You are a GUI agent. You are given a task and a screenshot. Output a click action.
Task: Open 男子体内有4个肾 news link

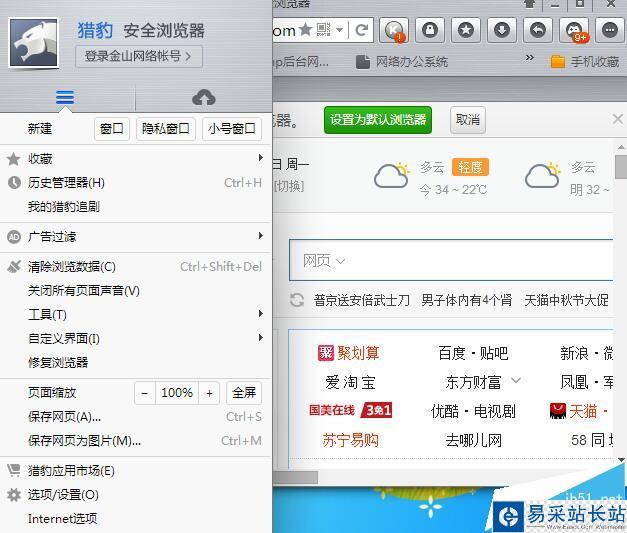tap(467, 300)
